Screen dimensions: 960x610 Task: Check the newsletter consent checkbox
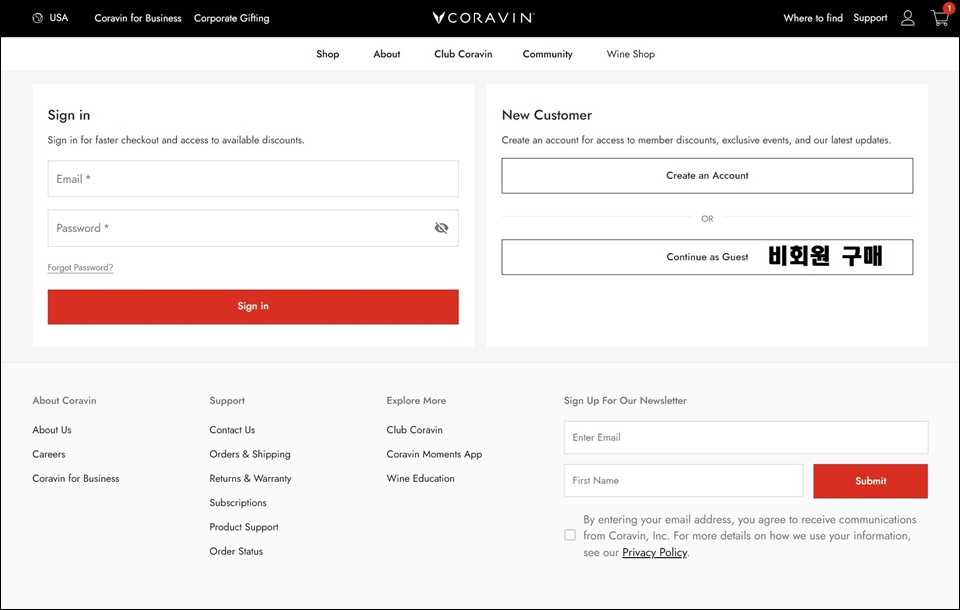pyautogui.click(x=570, y=535)
